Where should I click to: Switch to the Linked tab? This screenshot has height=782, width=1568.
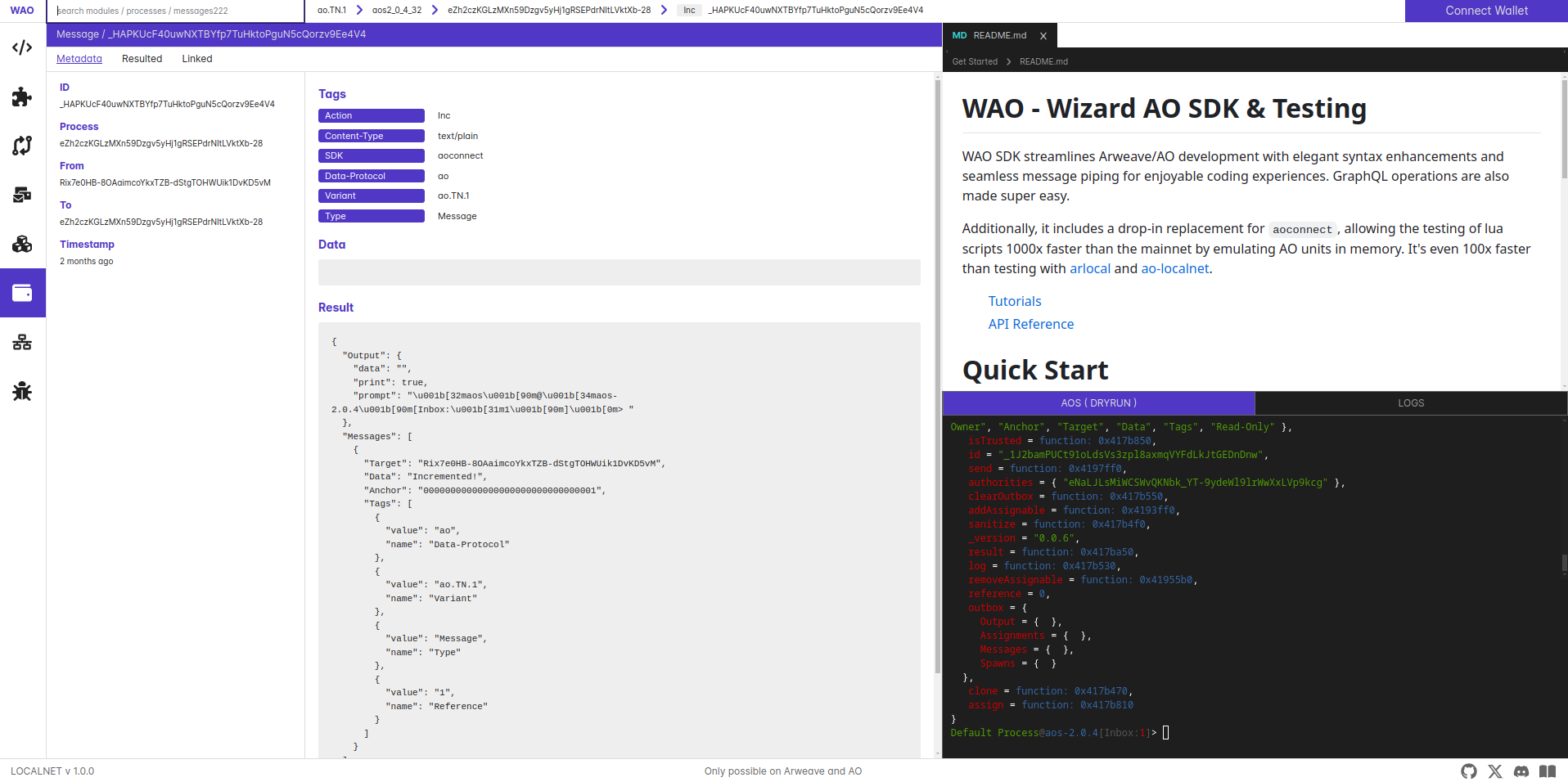point(197,59)
